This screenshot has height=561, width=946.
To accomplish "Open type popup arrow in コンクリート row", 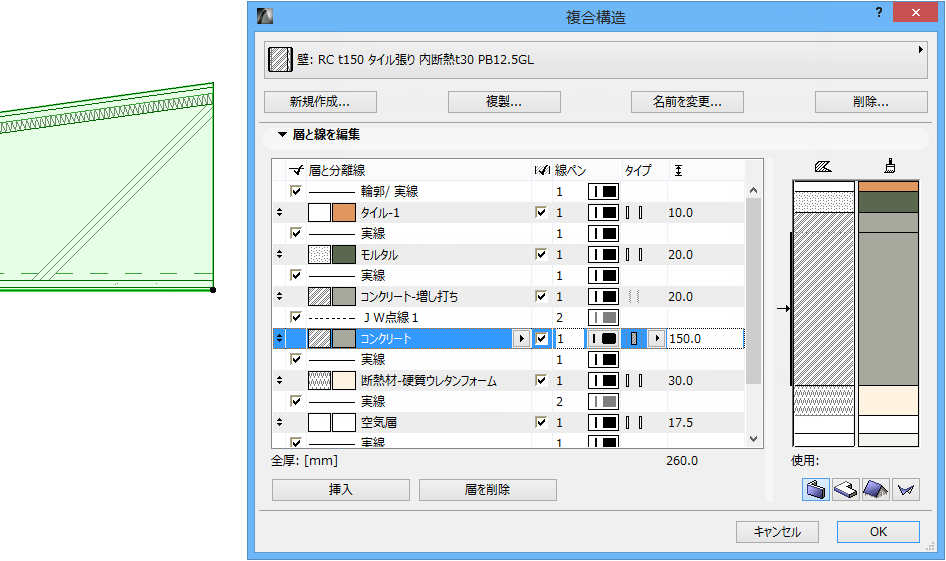I will (656, 338).
